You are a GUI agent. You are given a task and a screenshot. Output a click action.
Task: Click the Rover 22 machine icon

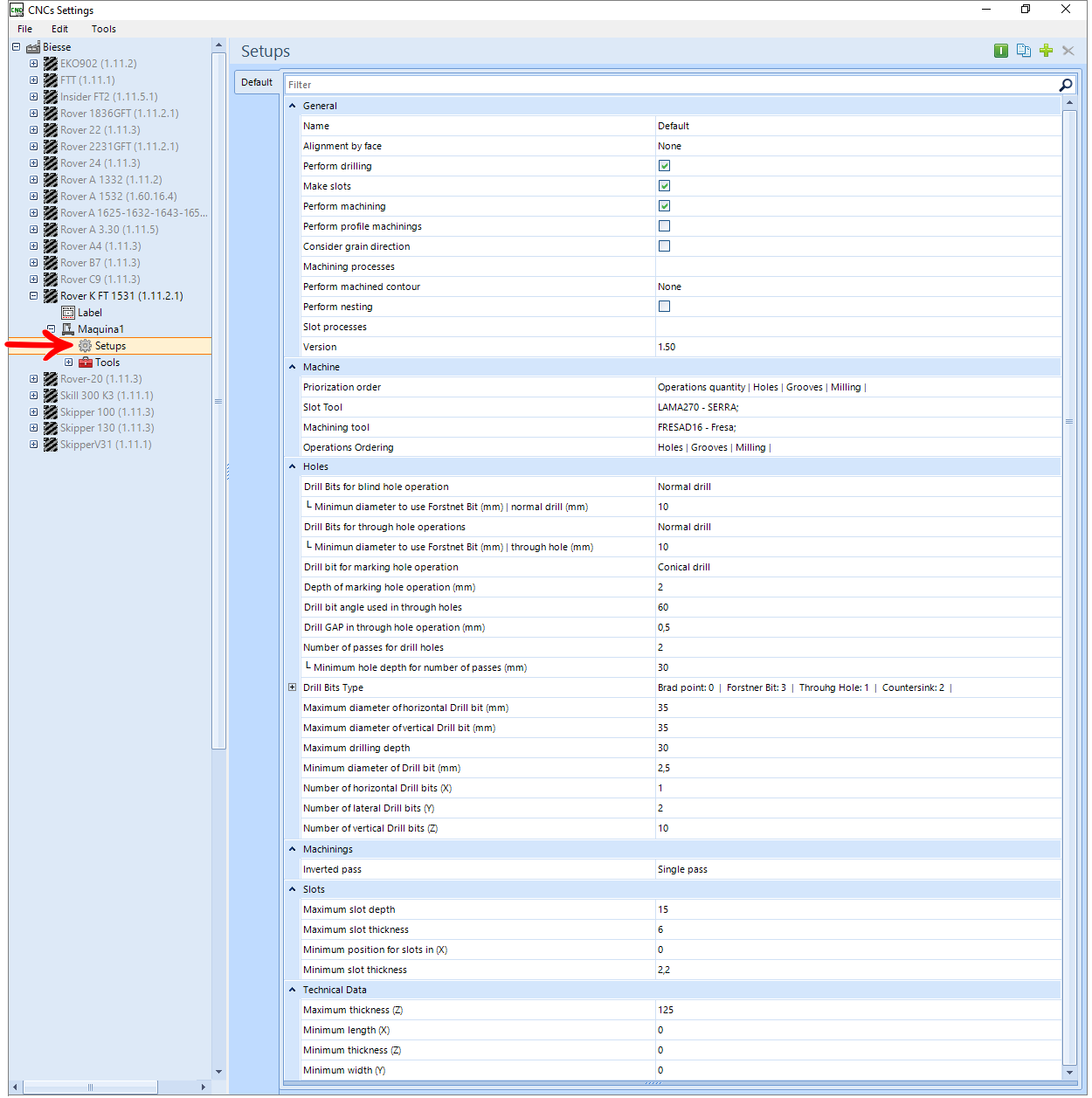click(51, 130)
